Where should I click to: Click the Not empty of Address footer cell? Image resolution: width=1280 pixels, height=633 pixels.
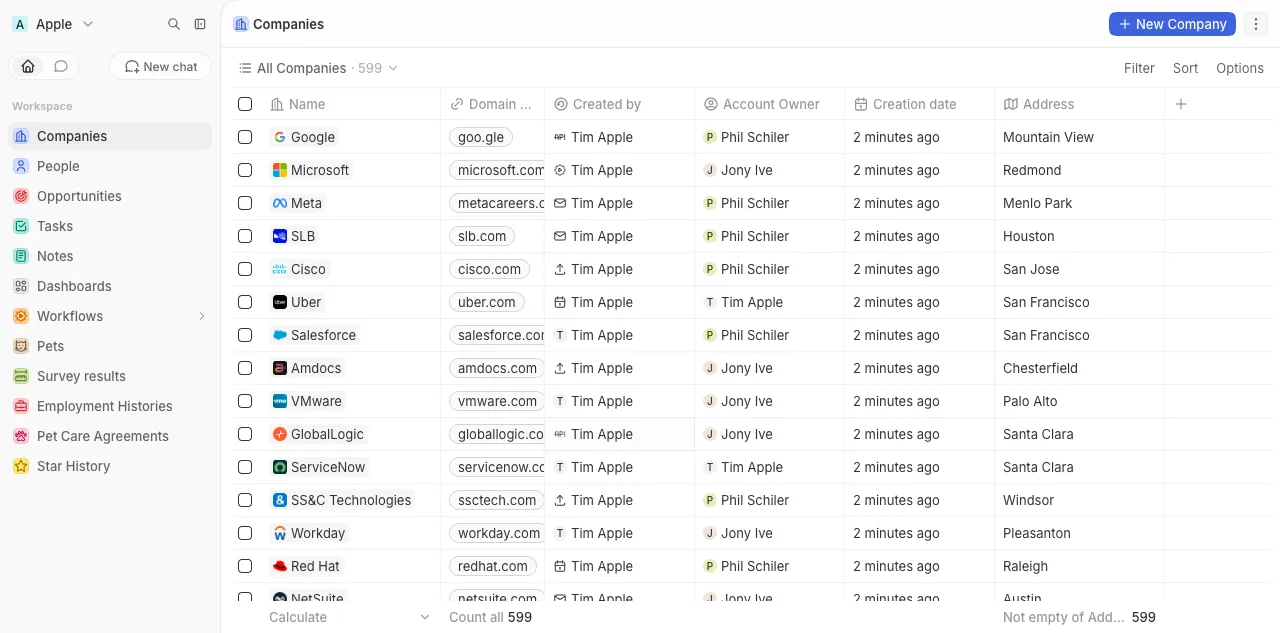(x=1079, y=617)
